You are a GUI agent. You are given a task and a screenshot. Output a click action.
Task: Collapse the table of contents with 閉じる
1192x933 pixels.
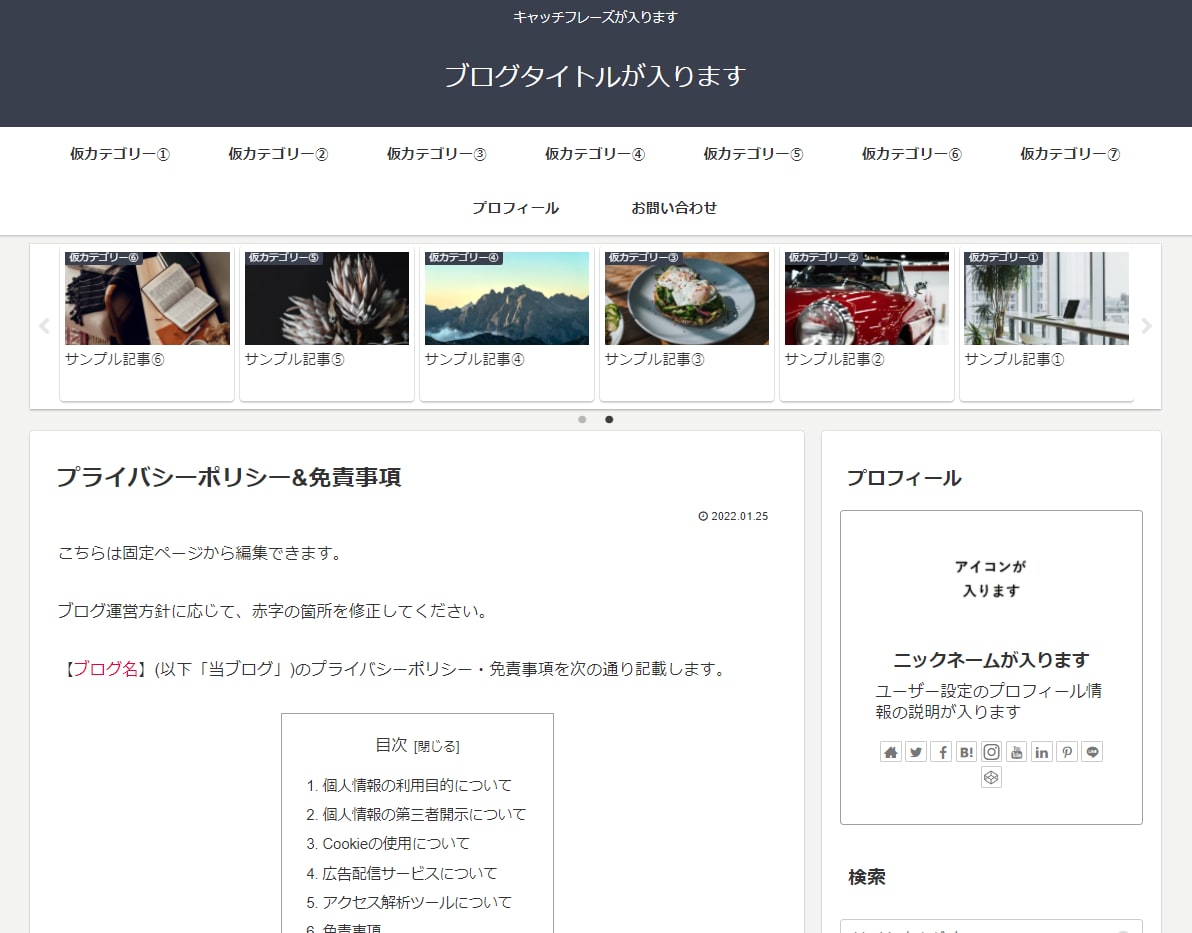point(436,747)
